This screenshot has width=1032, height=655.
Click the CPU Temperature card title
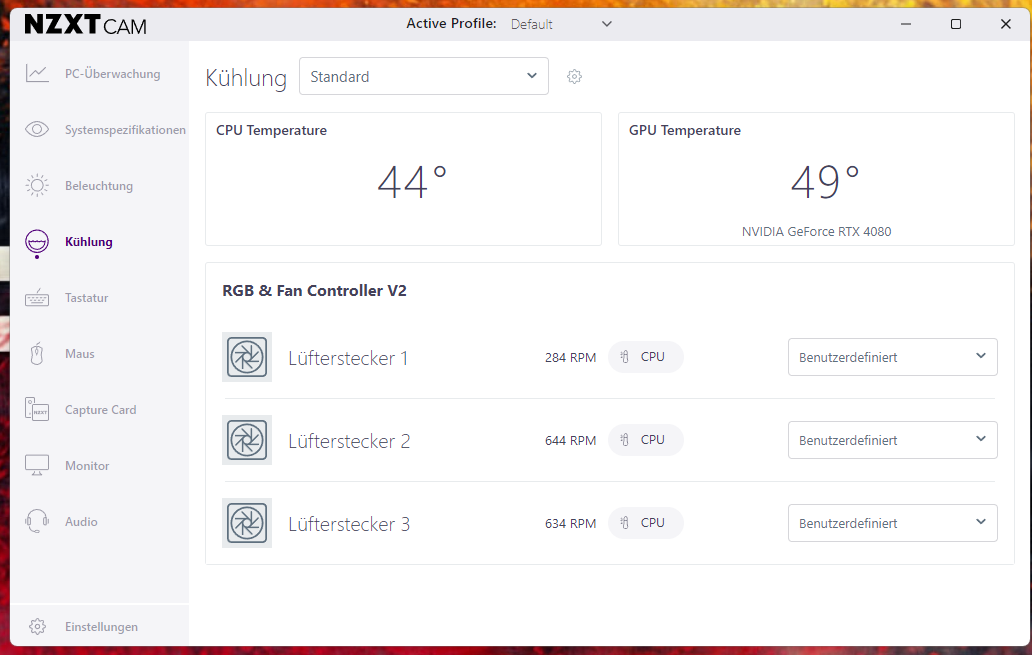271,130
